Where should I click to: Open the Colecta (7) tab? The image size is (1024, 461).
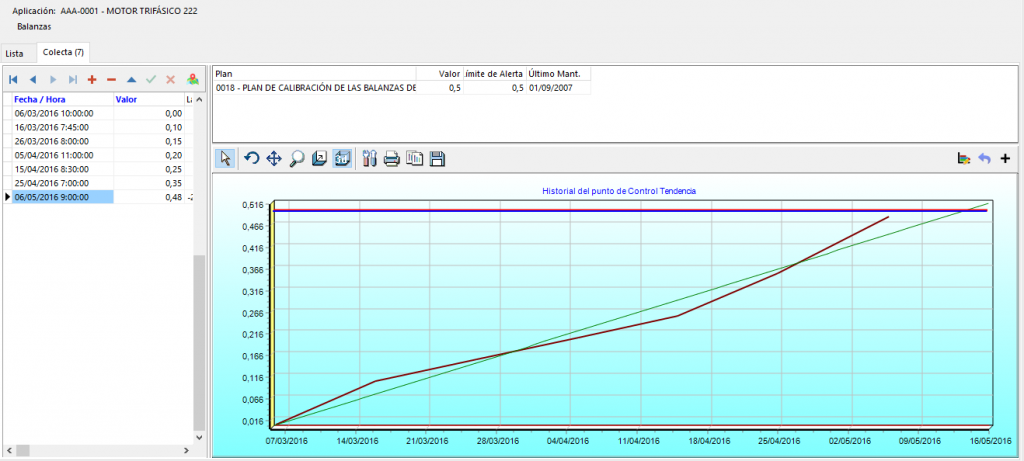point(63,52)
